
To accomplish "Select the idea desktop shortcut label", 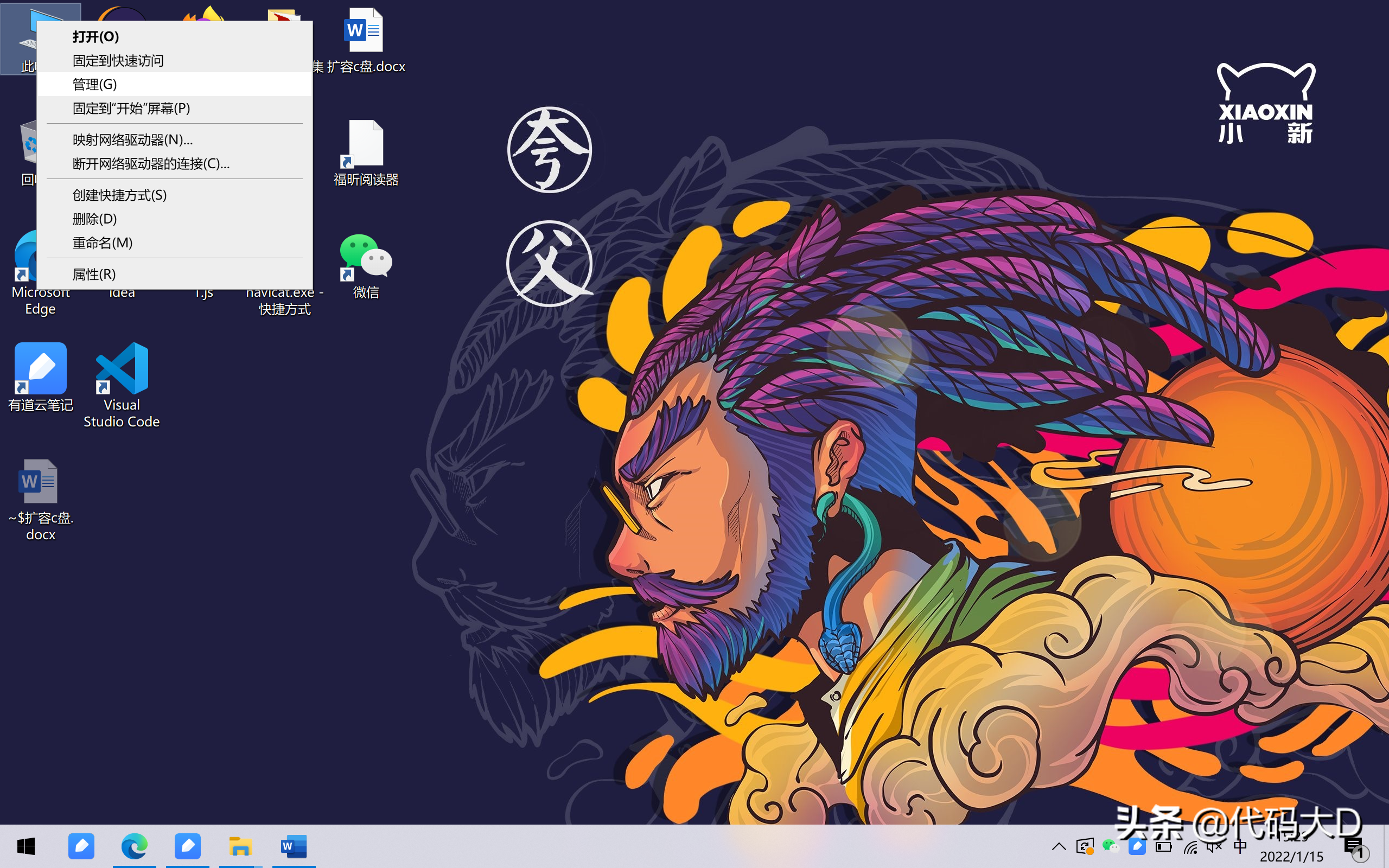I will [122, 293].
